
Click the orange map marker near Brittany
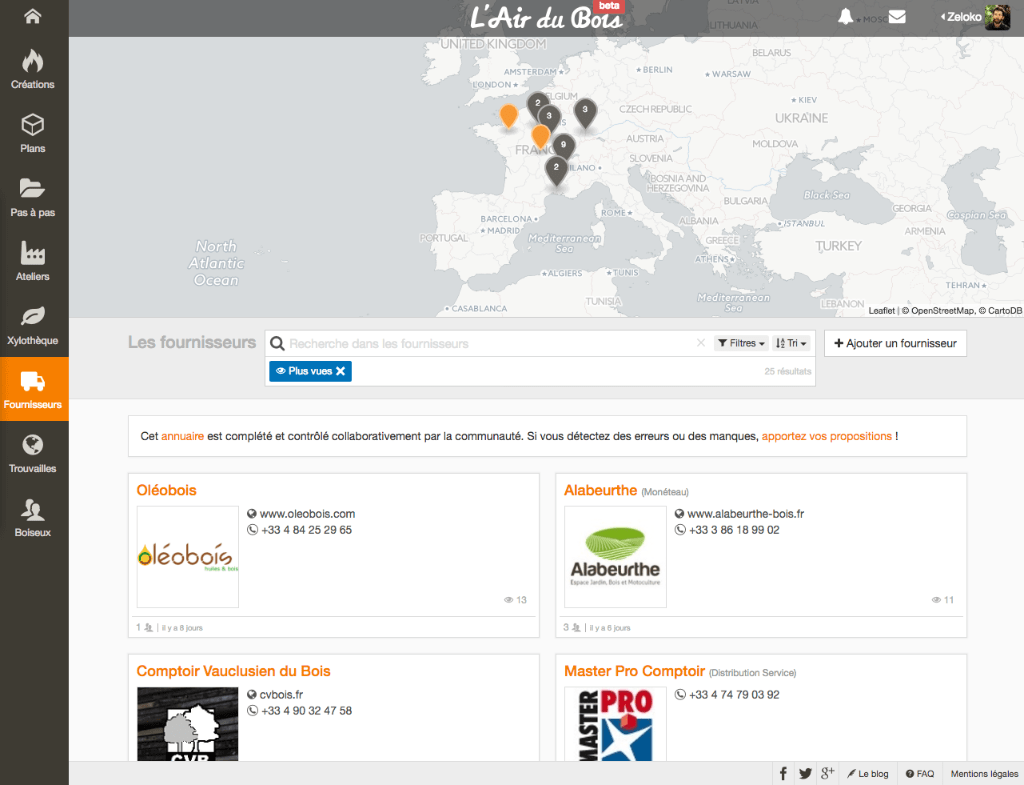pyautogui.click(x=509, y=116)
